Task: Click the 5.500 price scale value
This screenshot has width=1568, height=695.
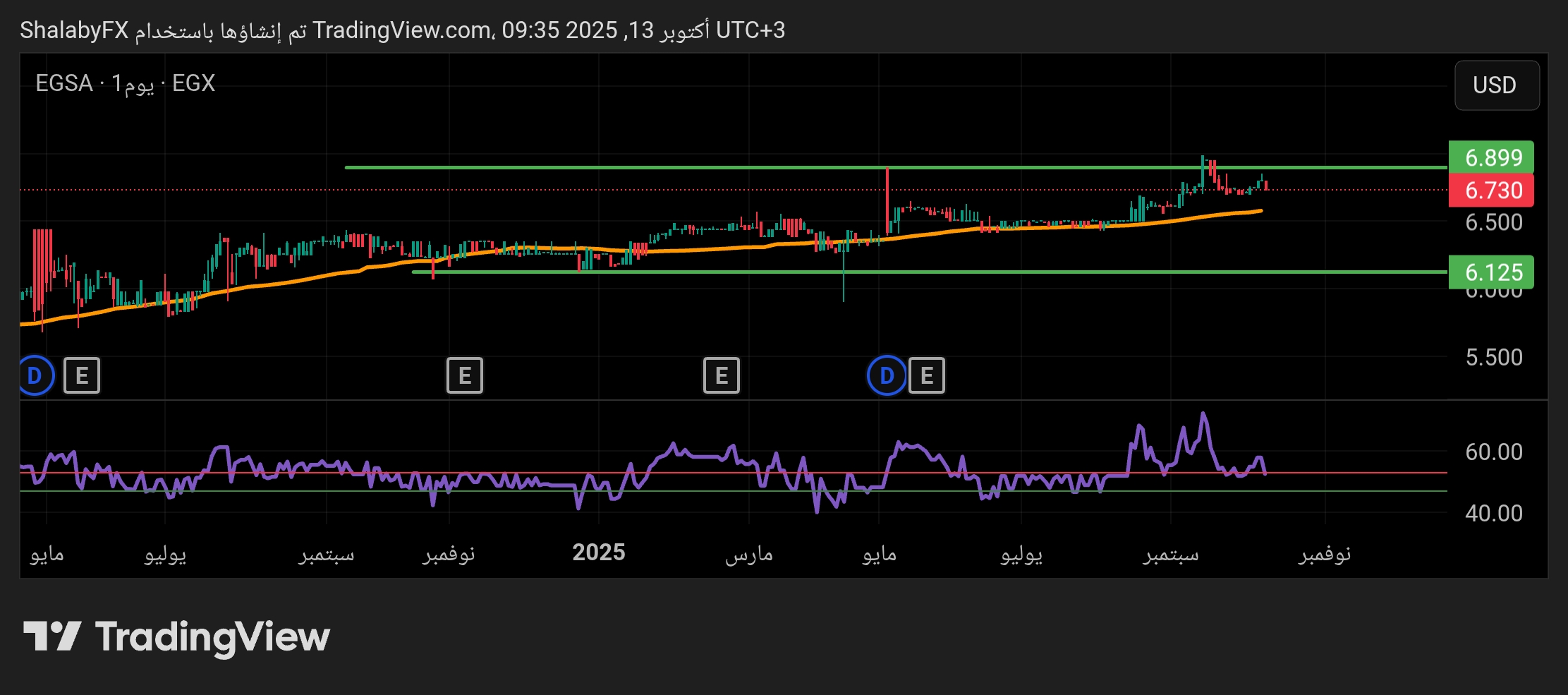Action: point(1493,357)
